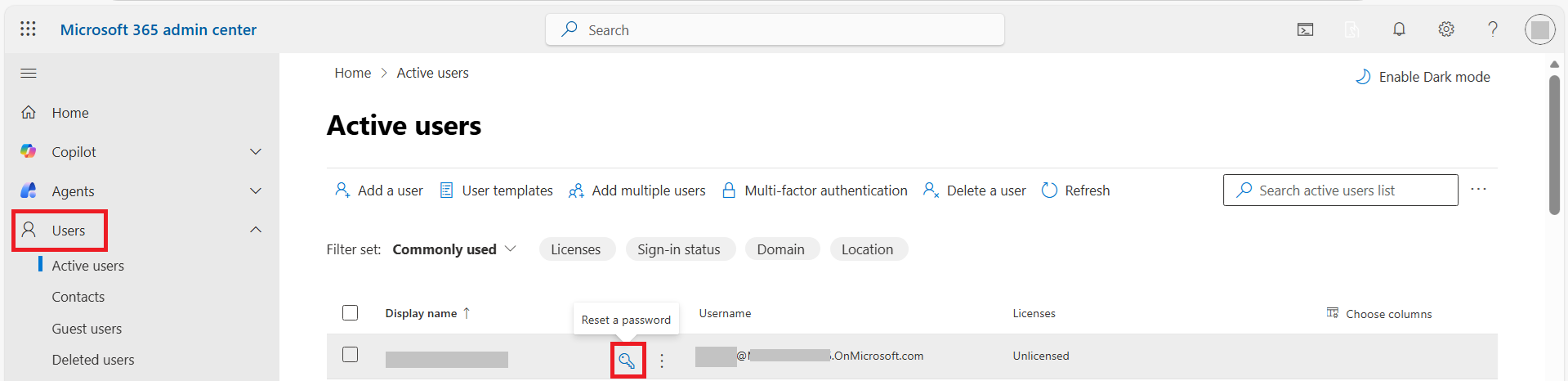
Task: Open Contacts in sidebar
Action: tap(78, 297)
